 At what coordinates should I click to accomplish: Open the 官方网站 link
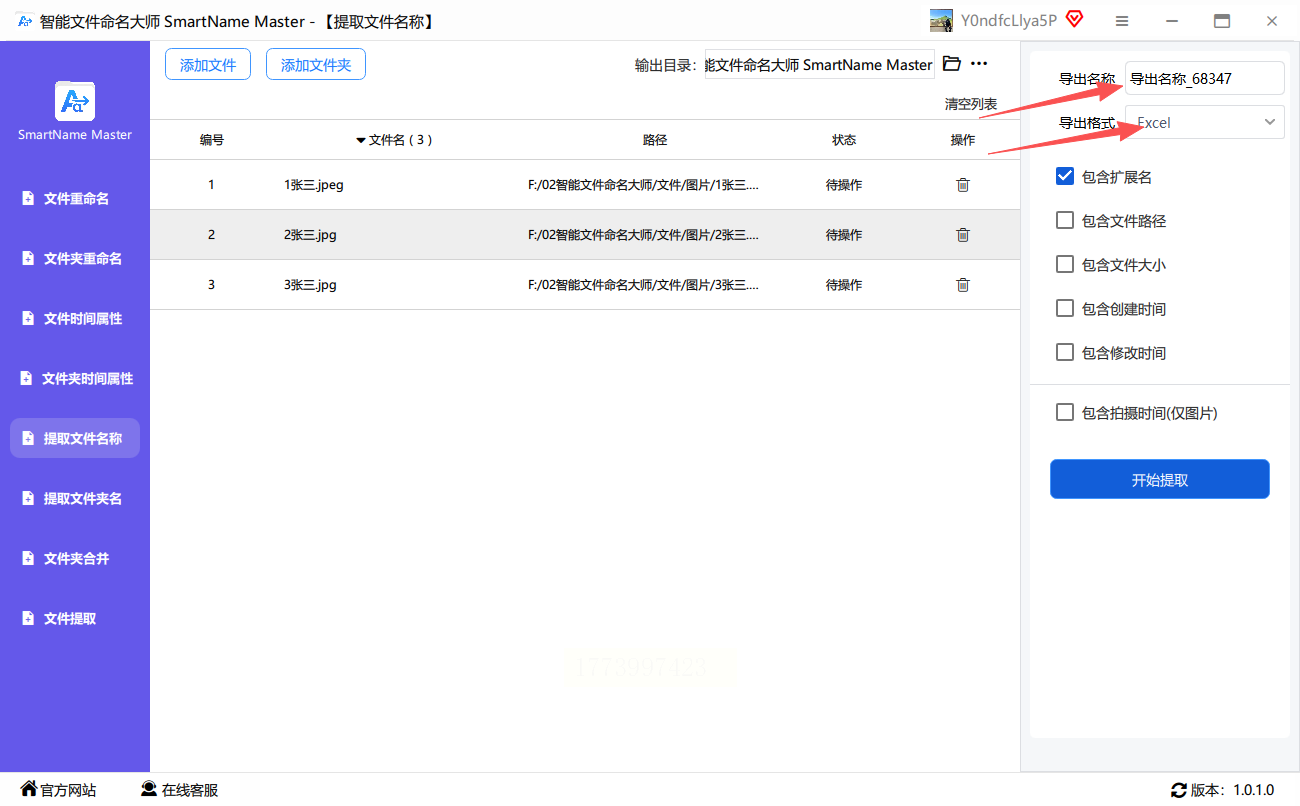59,790
